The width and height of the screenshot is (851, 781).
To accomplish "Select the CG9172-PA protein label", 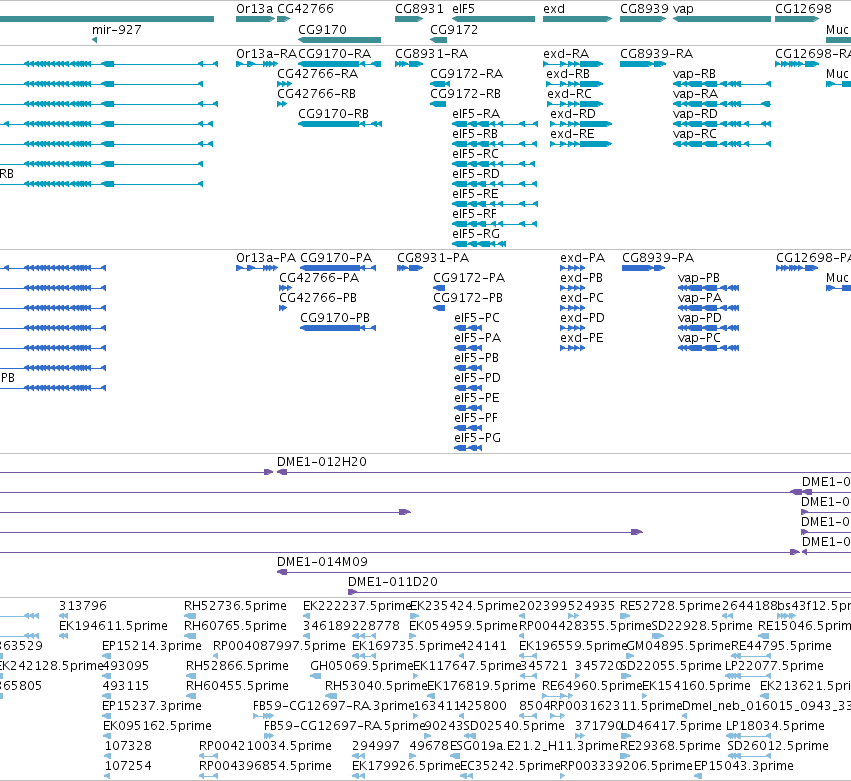I will pos(469,278).
